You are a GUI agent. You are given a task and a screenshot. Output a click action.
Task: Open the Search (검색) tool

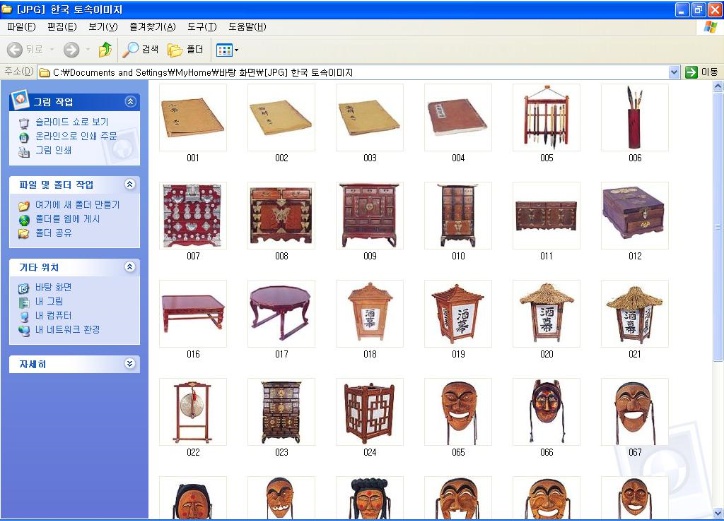(x=140, y=49)
